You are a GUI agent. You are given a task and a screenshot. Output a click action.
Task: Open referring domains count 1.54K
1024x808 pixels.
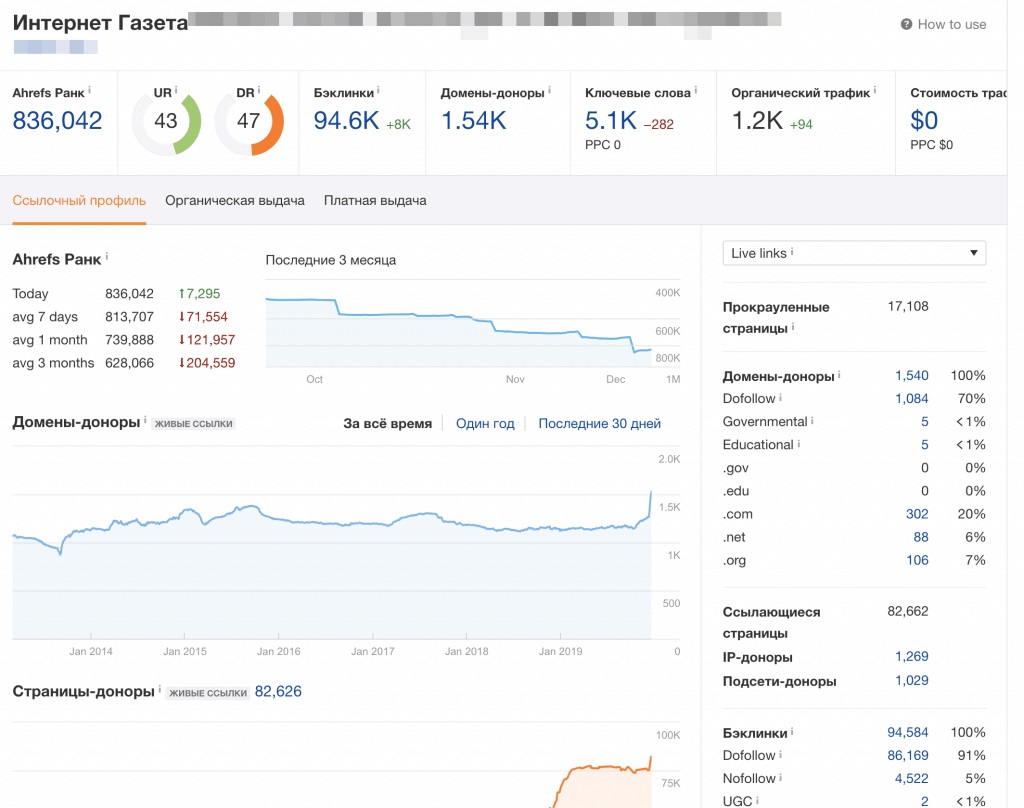pos(473,120)
